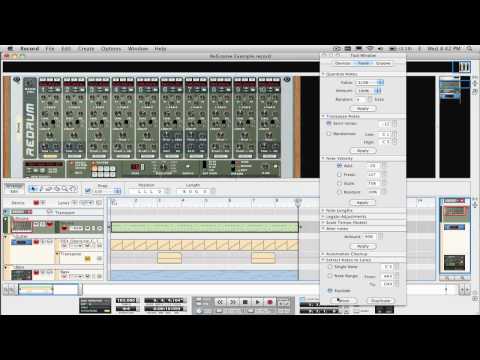Select the bass track device thumbnail

[x=22, y=275]
